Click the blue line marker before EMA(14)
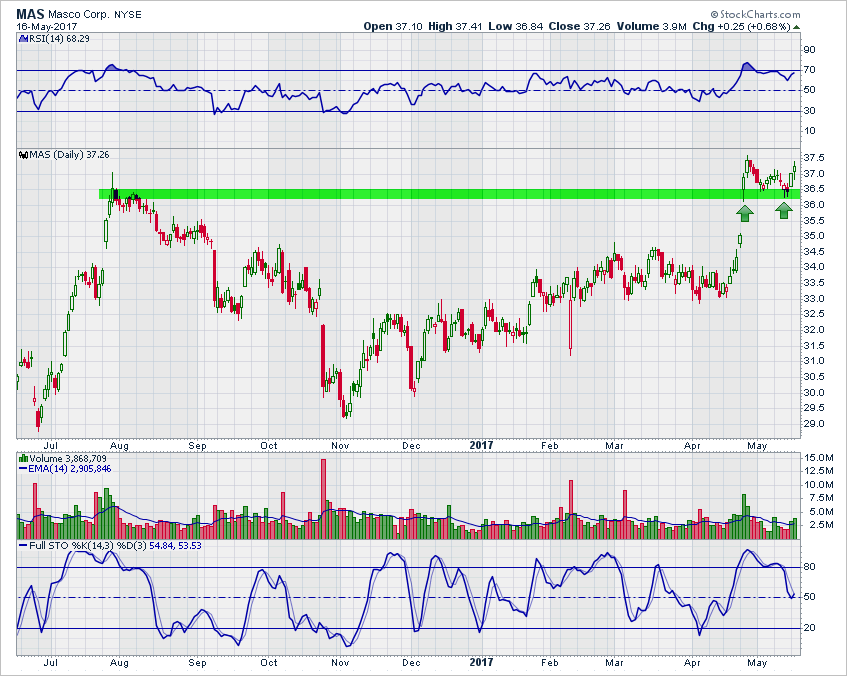The image size is (847, 676). coord(23,469)
